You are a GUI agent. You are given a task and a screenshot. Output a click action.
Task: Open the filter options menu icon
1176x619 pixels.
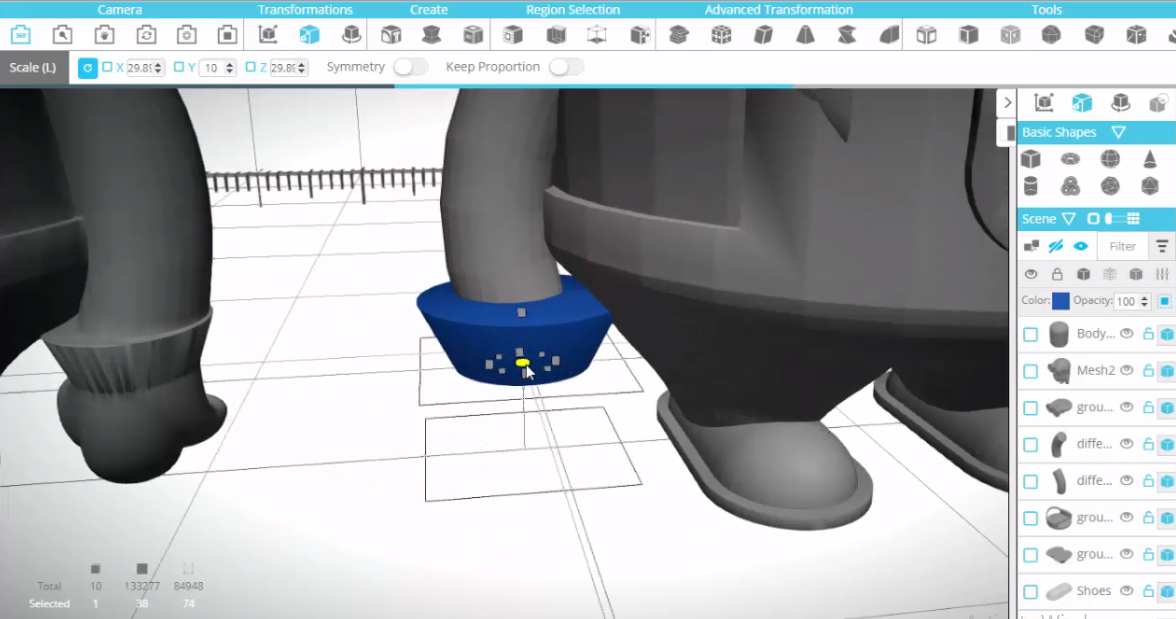point(1162,246)
